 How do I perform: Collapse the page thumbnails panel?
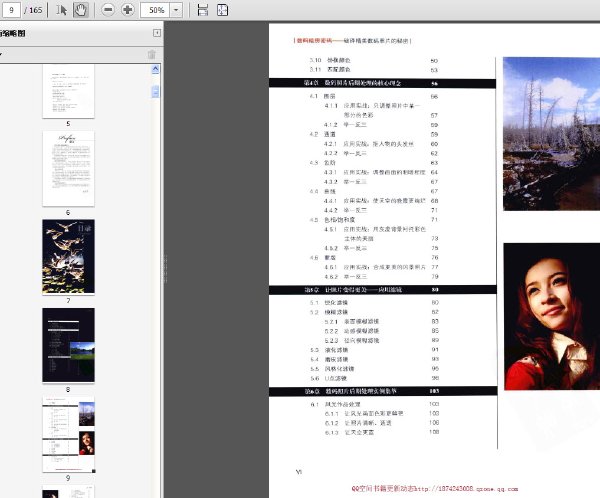tap(157, 33)
